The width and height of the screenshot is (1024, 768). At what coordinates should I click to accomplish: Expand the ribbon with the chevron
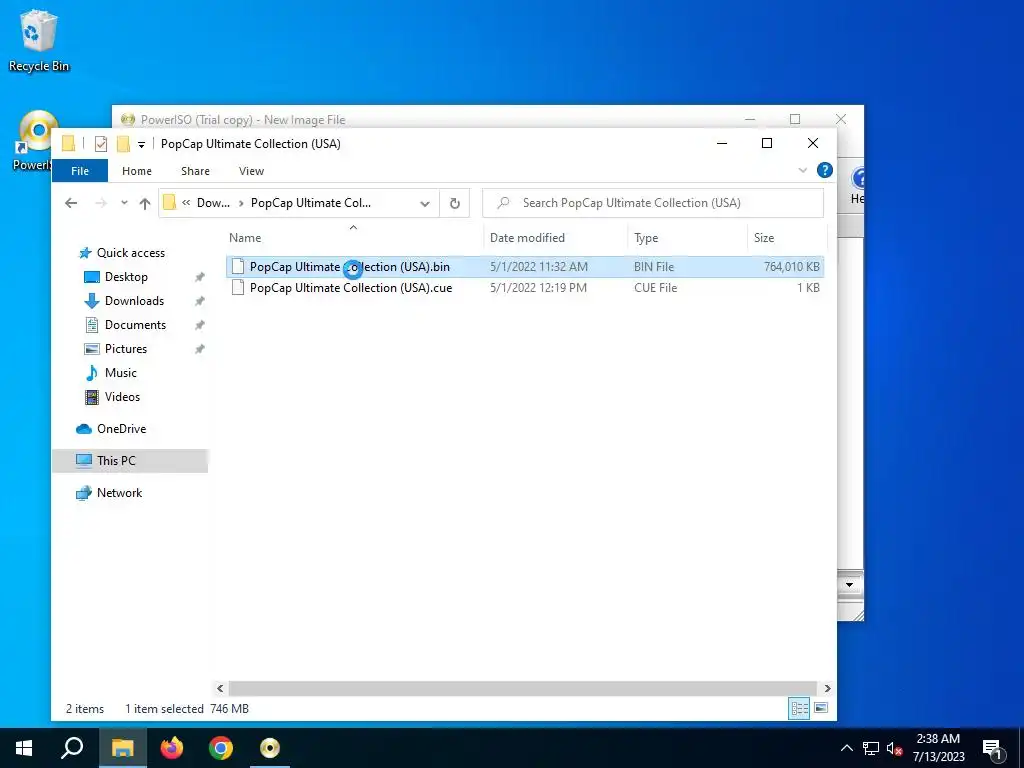[803, 170]
